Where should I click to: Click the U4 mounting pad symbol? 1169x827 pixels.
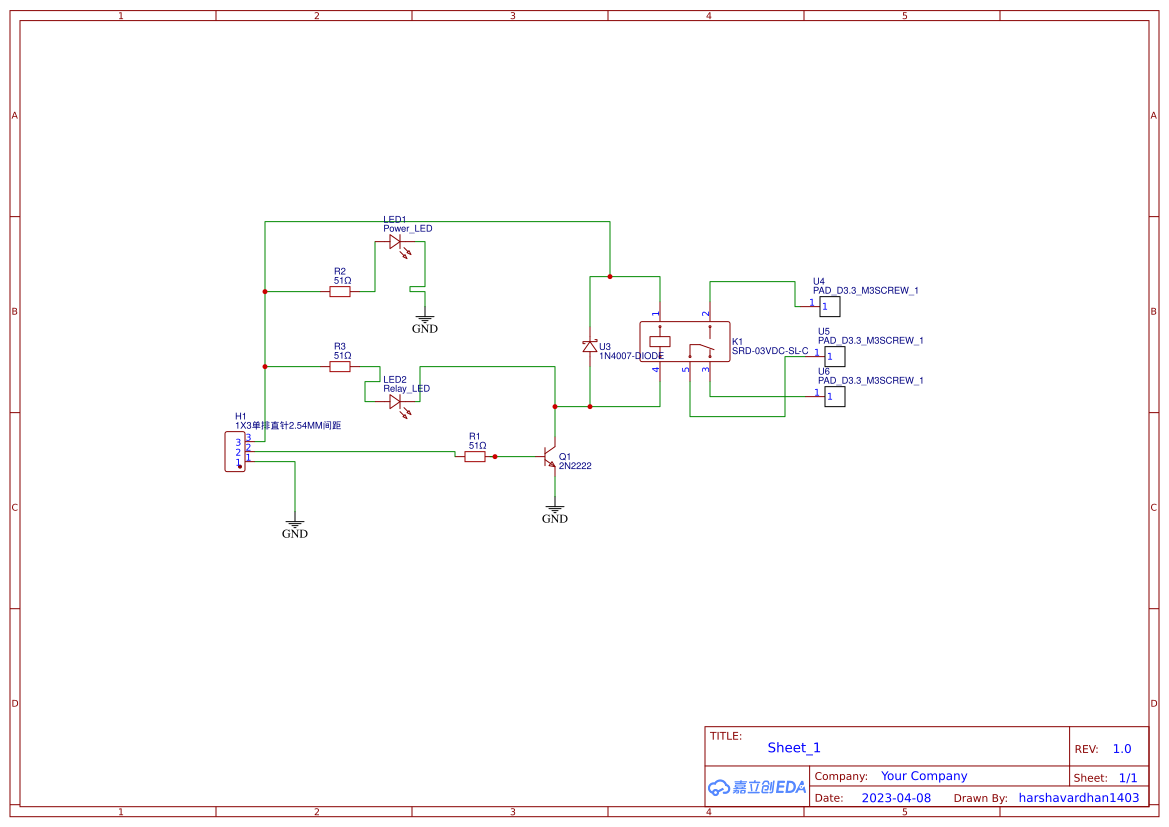click(x=830, y=305)
